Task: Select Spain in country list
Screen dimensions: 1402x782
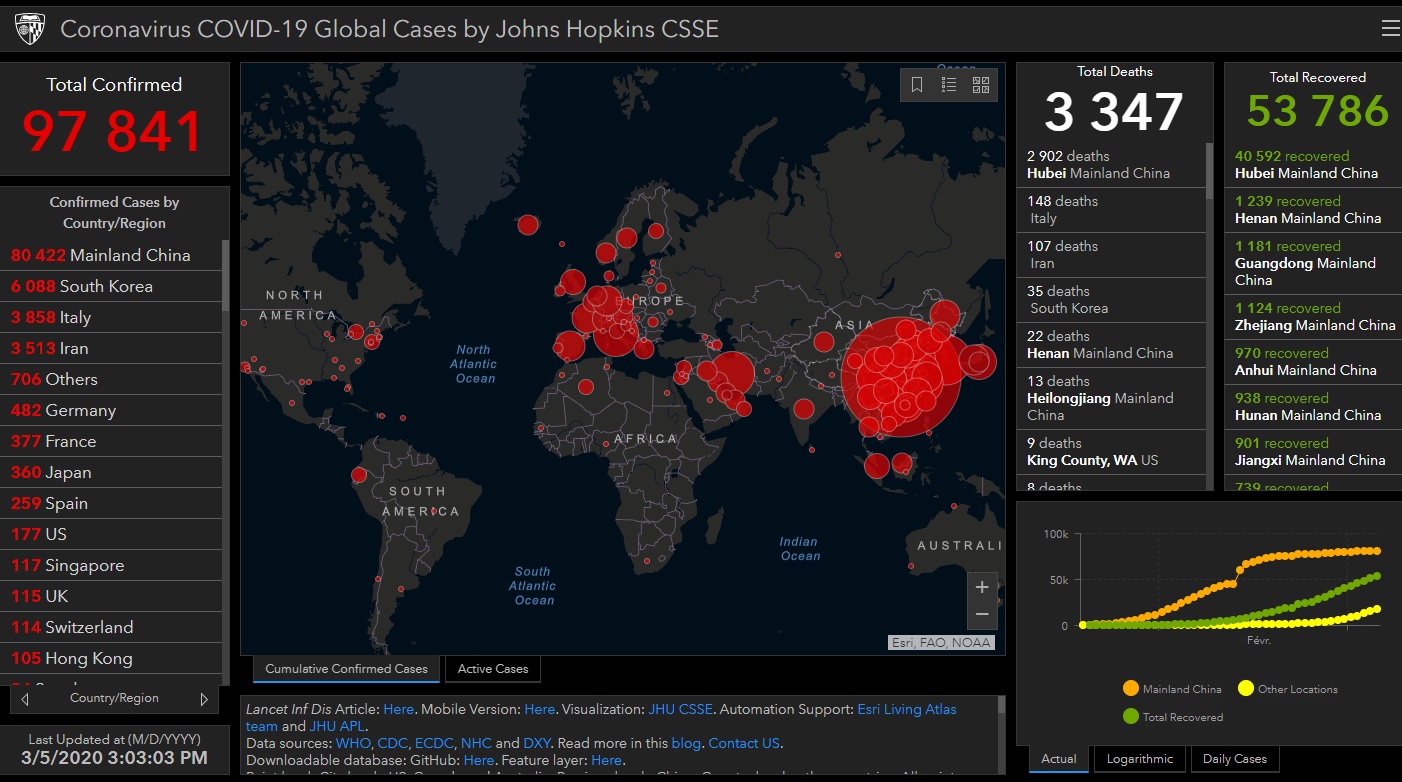Action: [x=111, y=503]
